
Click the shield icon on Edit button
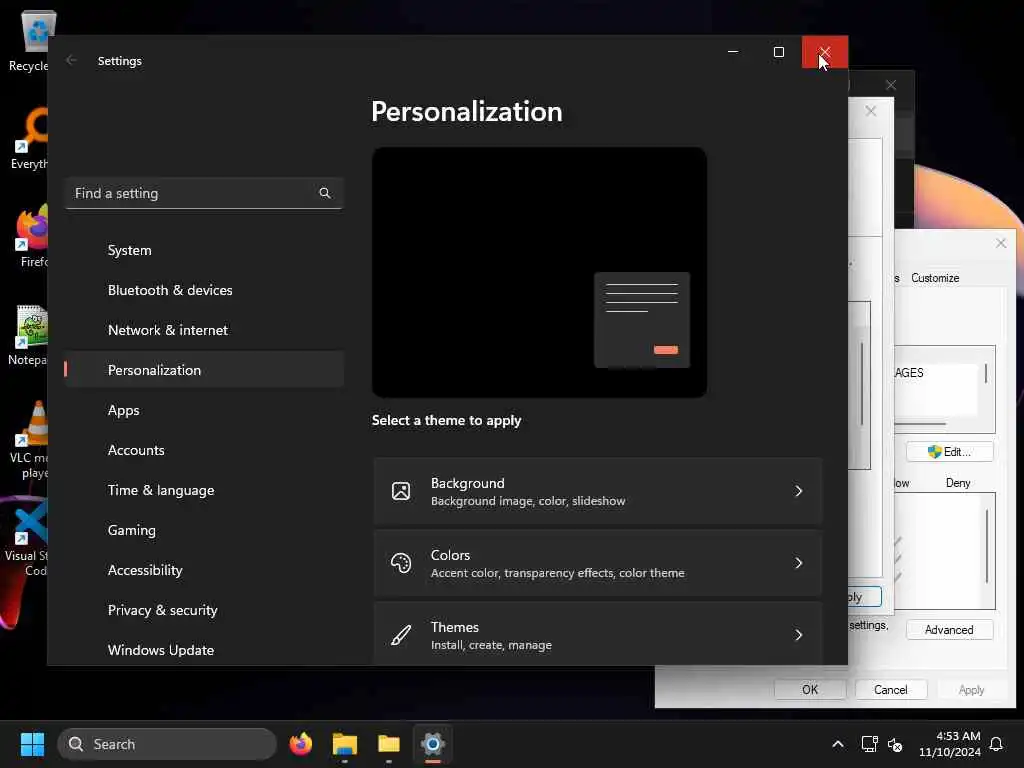coord(935,452)
